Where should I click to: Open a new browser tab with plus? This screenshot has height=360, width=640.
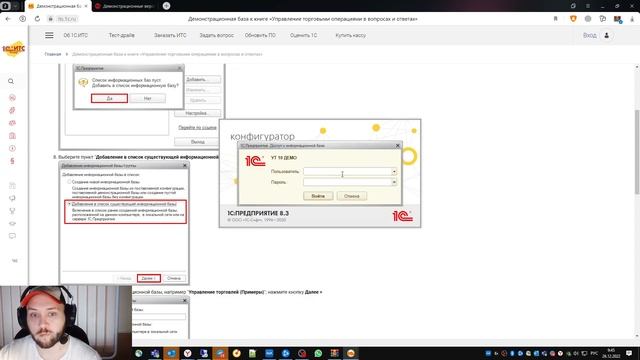[166, 6]
